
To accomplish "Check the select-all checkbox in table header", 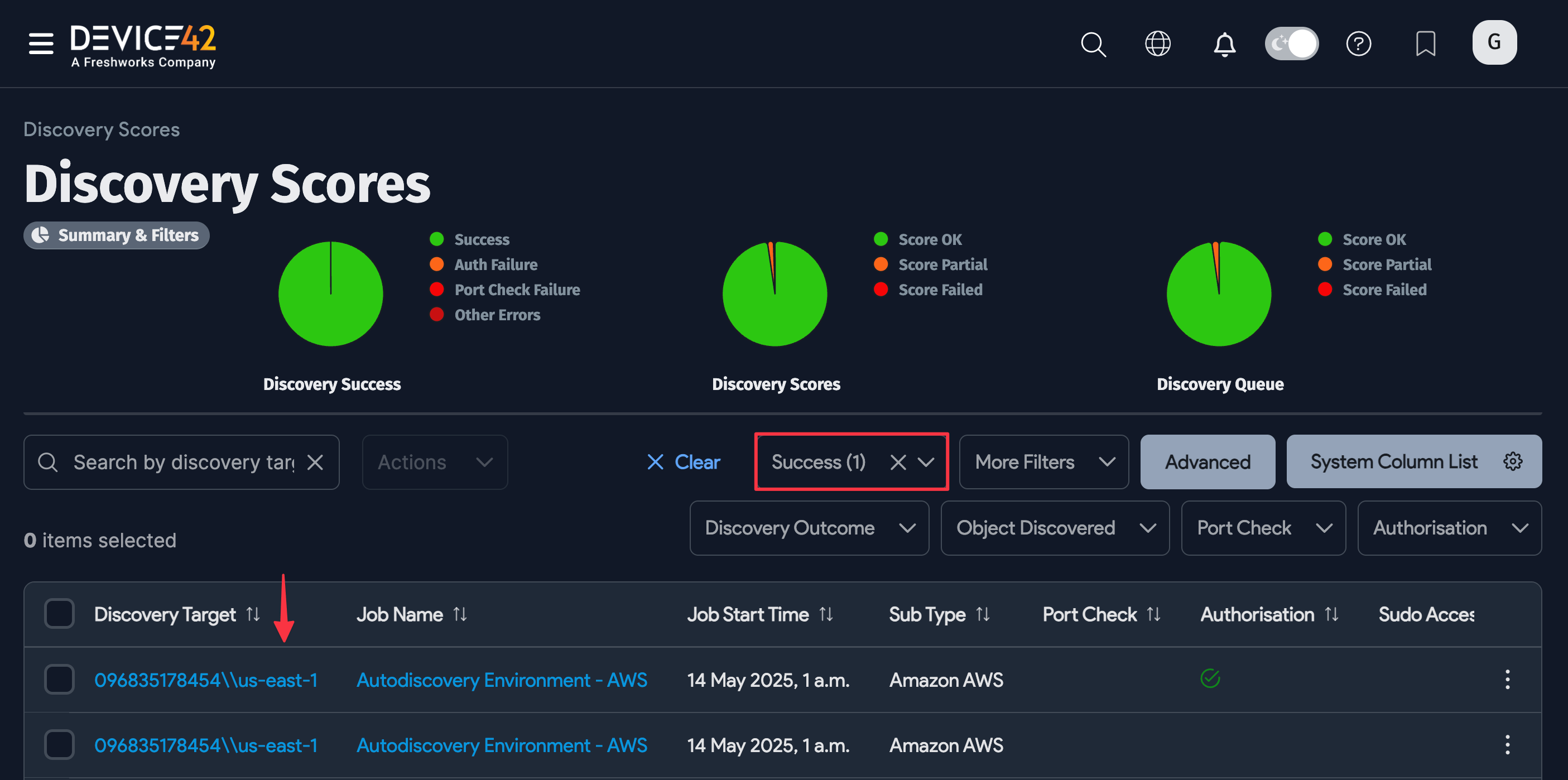I will click(x=59, y=614).
